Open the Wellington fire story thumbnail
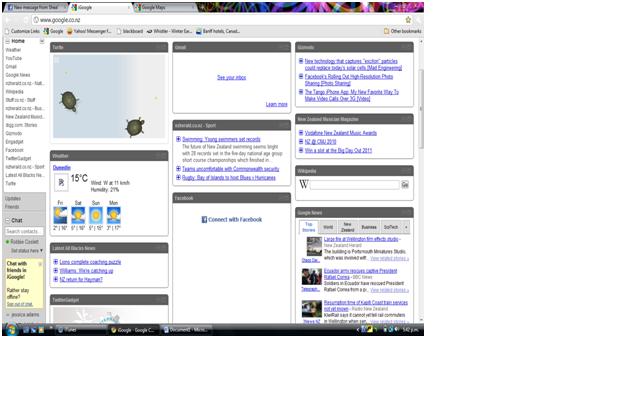 click(x=314, y=247)
